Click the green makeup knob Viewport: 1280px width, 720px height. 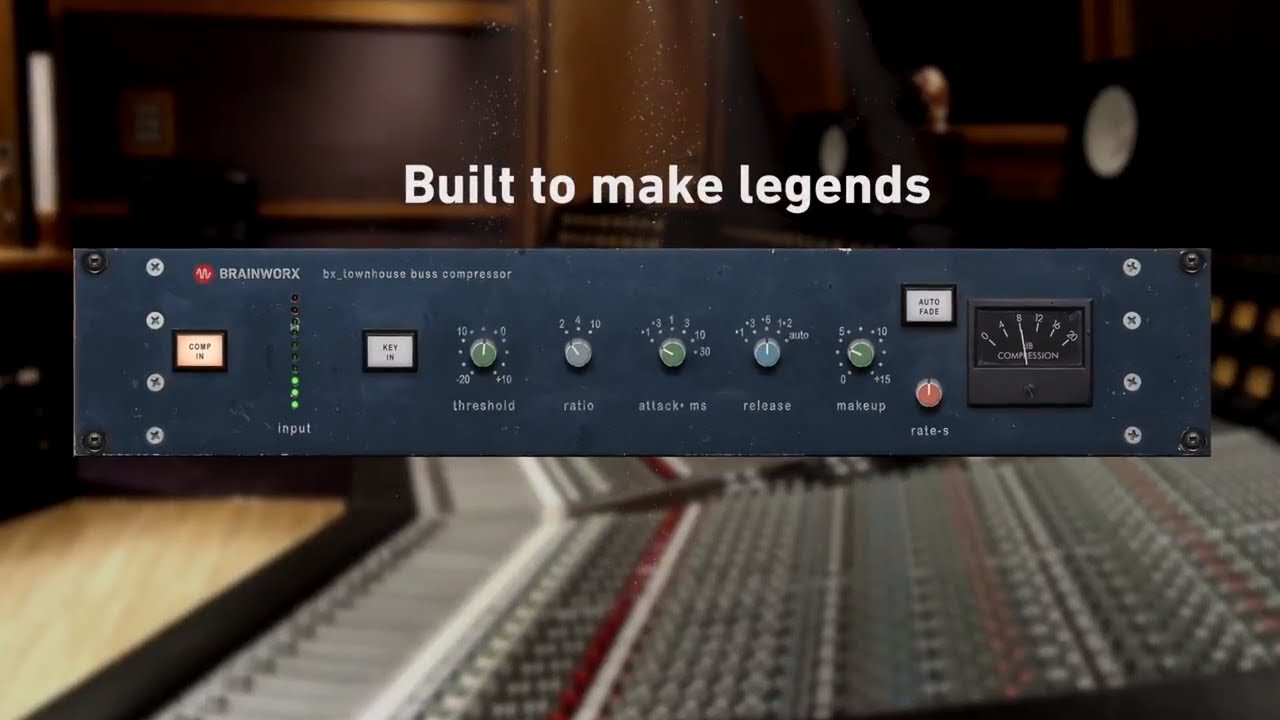861,352
